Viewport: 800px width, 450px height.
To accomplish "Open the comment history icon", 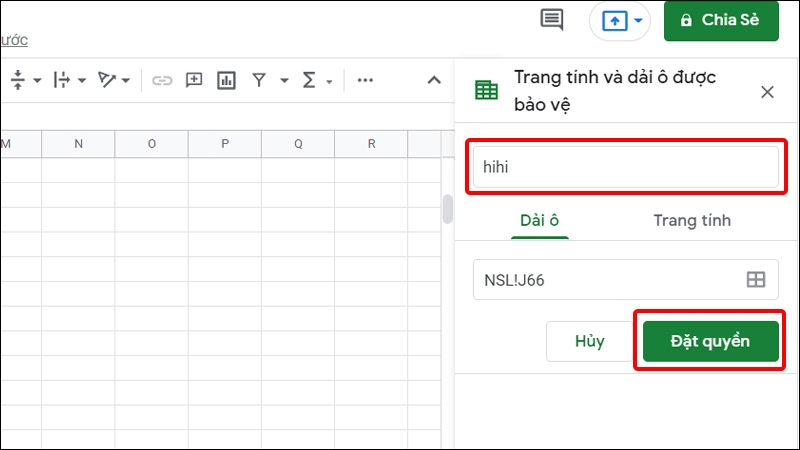I will 552,20.
